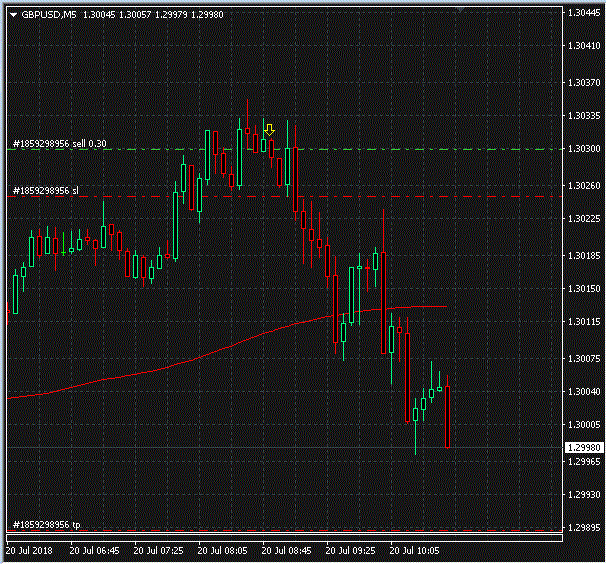The height and width of the screenshot is (564, 606).
Task: Click the GBPUSD,M5 chart title text
Action: [49, 14]
